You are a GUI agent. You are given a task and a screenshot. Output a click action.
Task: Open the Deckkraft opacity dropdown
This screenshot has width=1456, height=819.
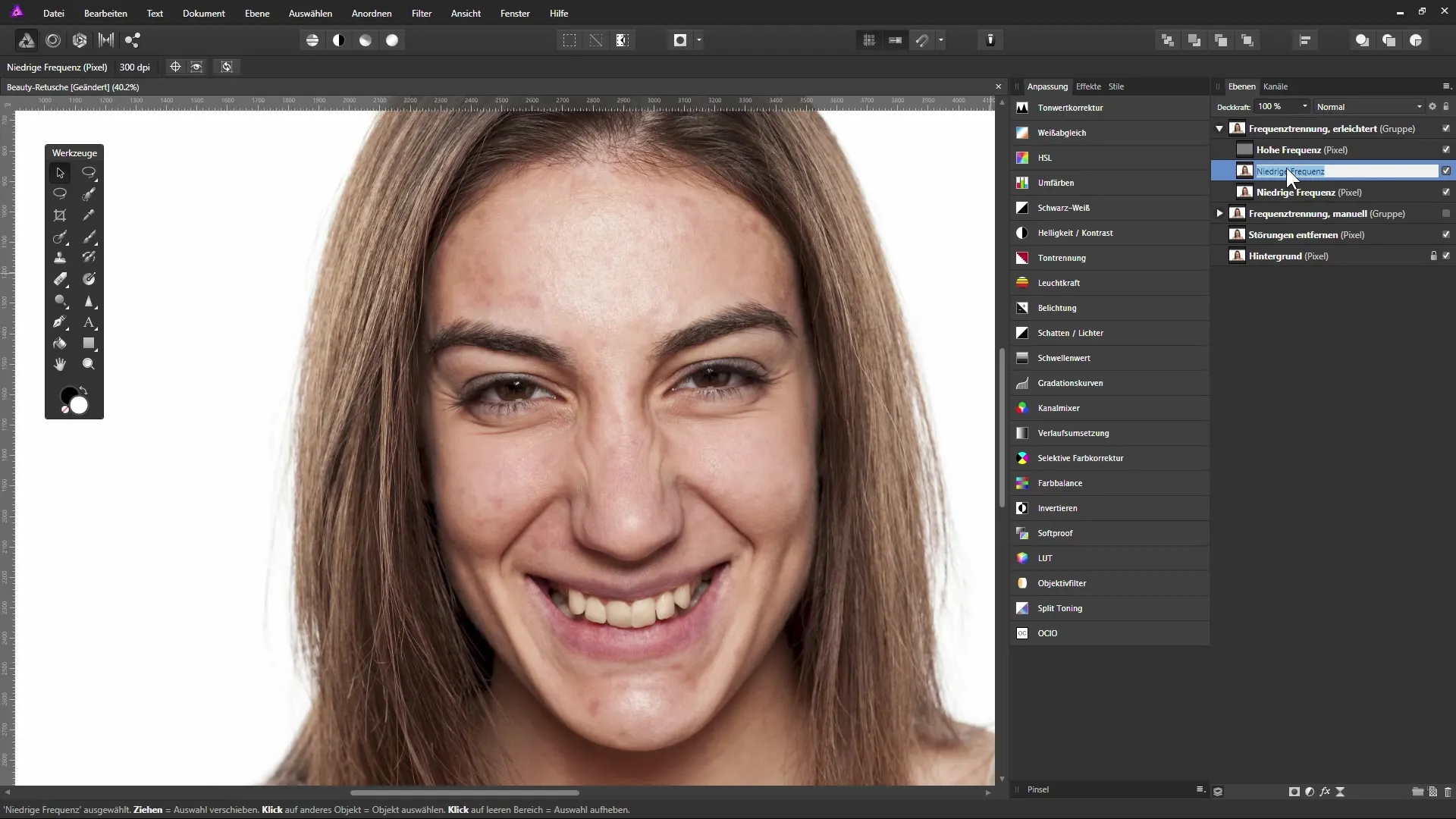pos(1305,107)
